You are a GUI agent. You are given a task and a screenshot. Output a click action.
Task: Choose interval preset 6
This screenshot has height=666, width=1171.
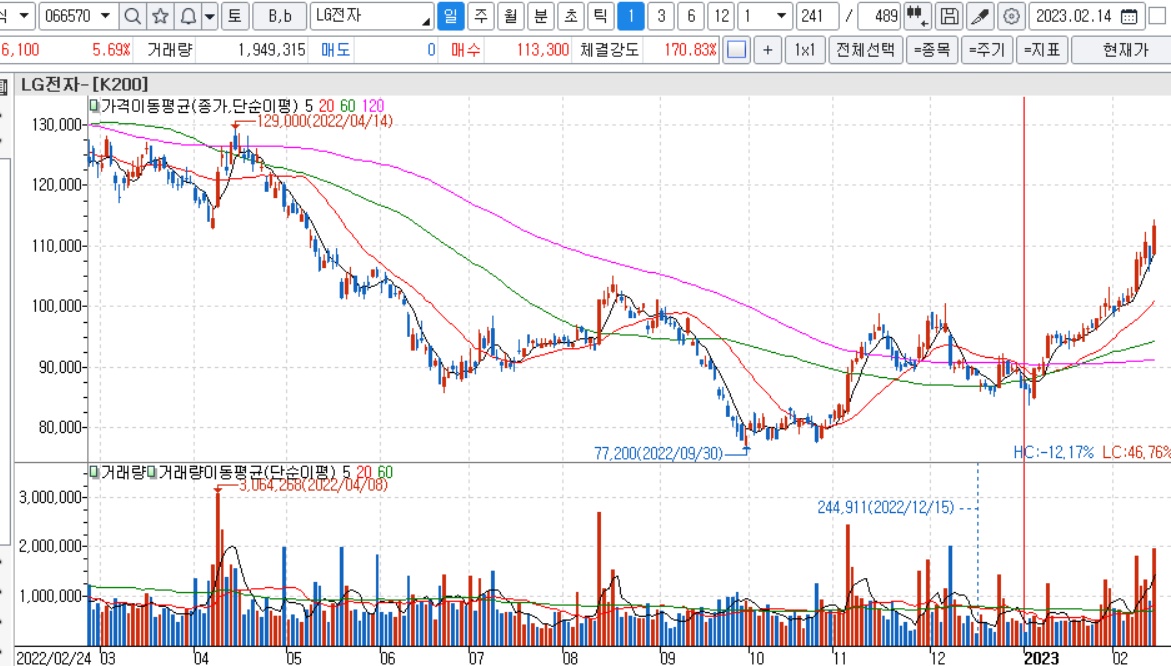tap(691, 16)
